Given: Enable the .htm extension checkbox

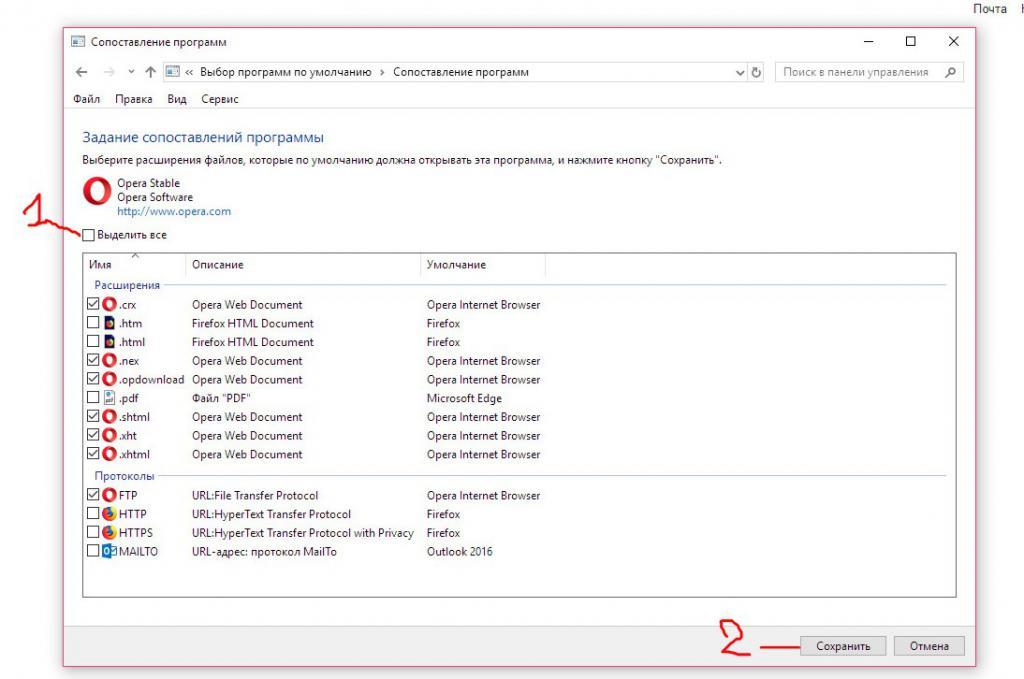Looking at the screenshot, I should point(93,323).
